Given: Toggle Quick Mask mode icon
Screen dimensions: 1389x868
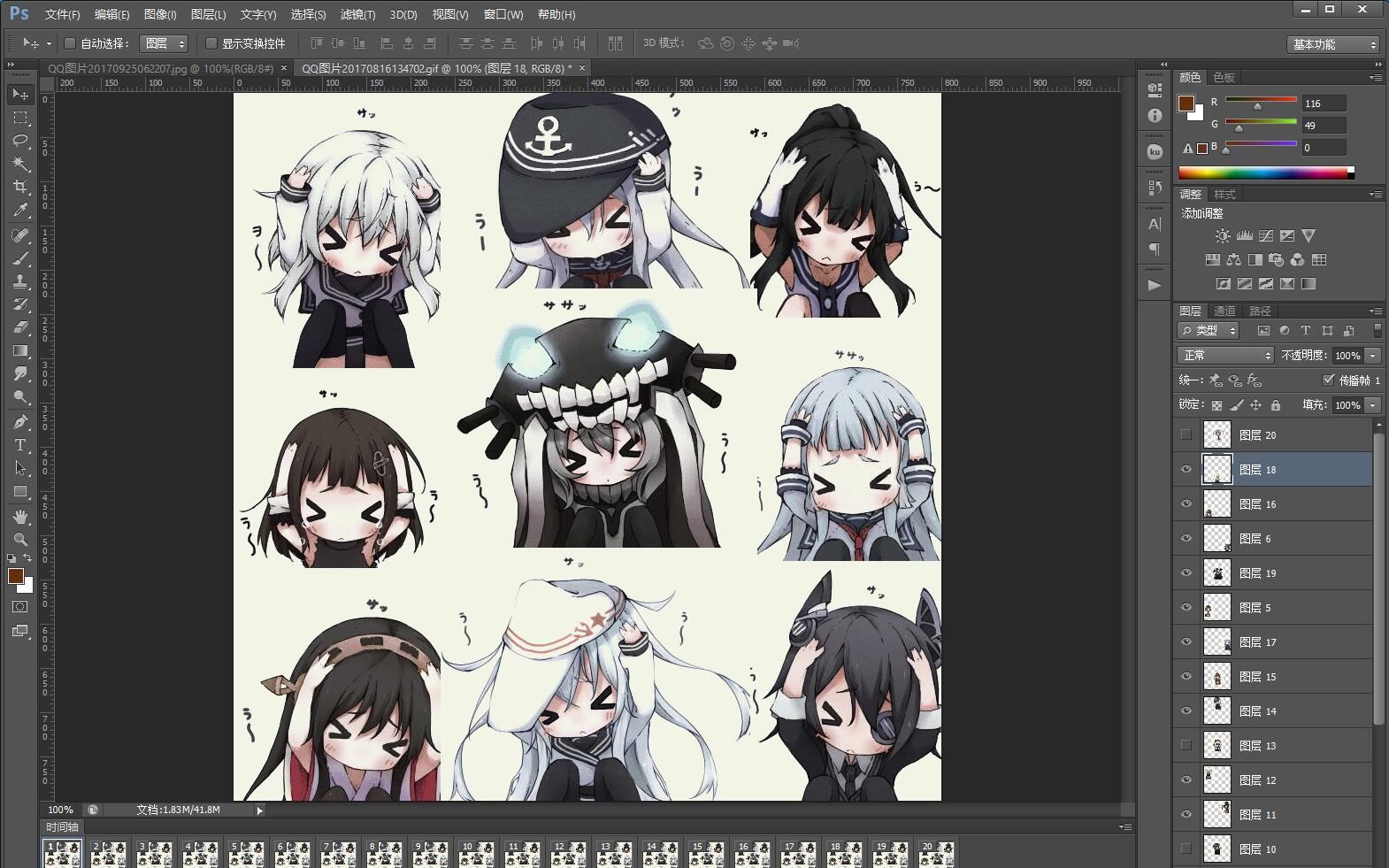Looking at the screenshot, I should pos(20,607).
